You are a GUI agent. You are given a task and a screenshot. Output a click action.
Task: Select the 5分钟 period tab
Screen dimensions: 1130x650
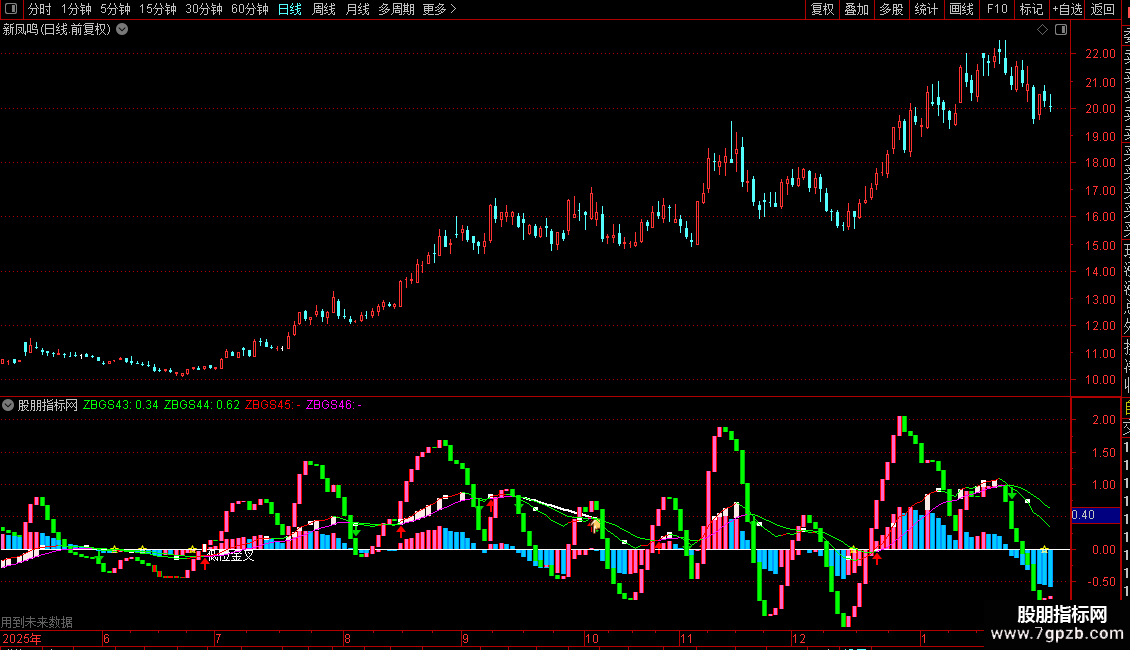115,9
